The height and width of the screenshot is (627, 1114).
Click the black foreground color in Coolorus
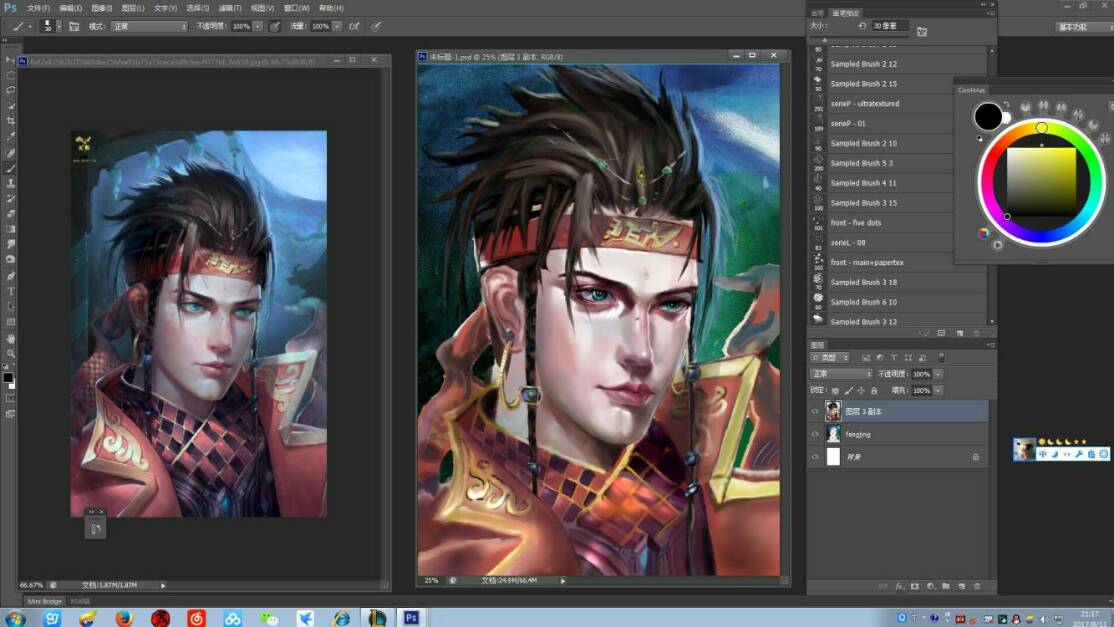coord(988,116)
